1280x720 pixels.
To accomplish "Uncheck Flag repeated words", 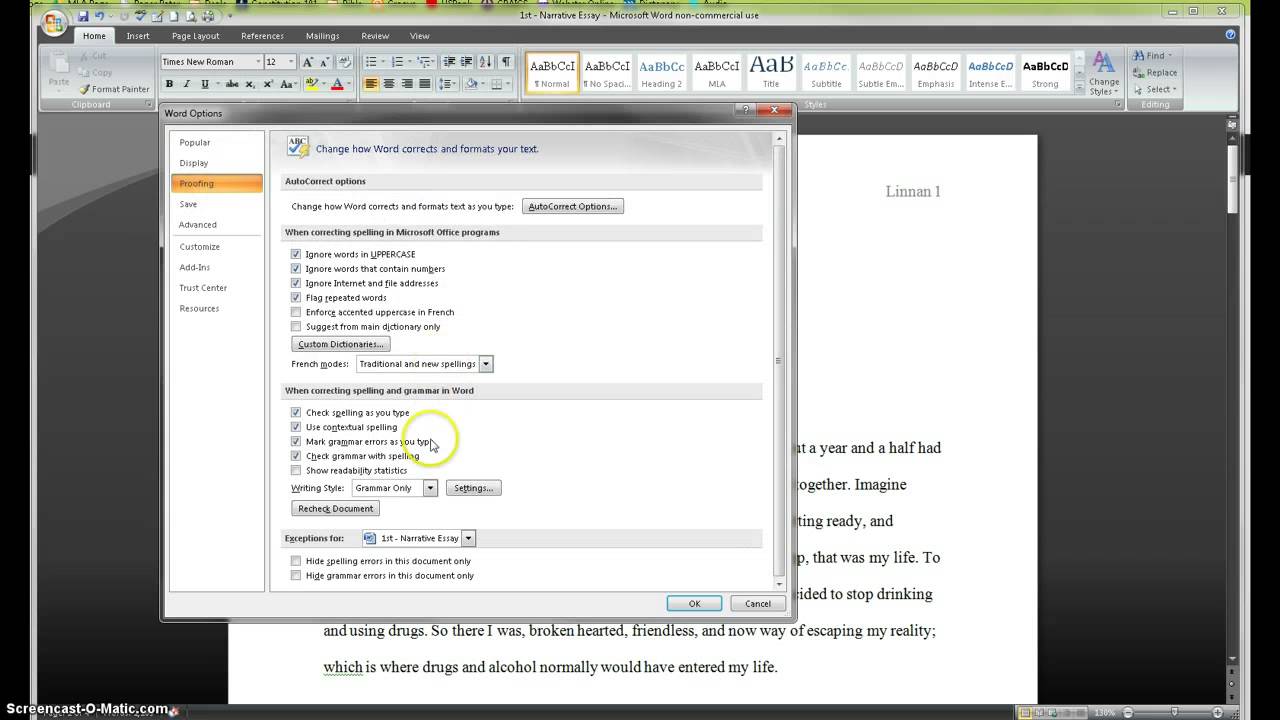I will coord(296,297).
